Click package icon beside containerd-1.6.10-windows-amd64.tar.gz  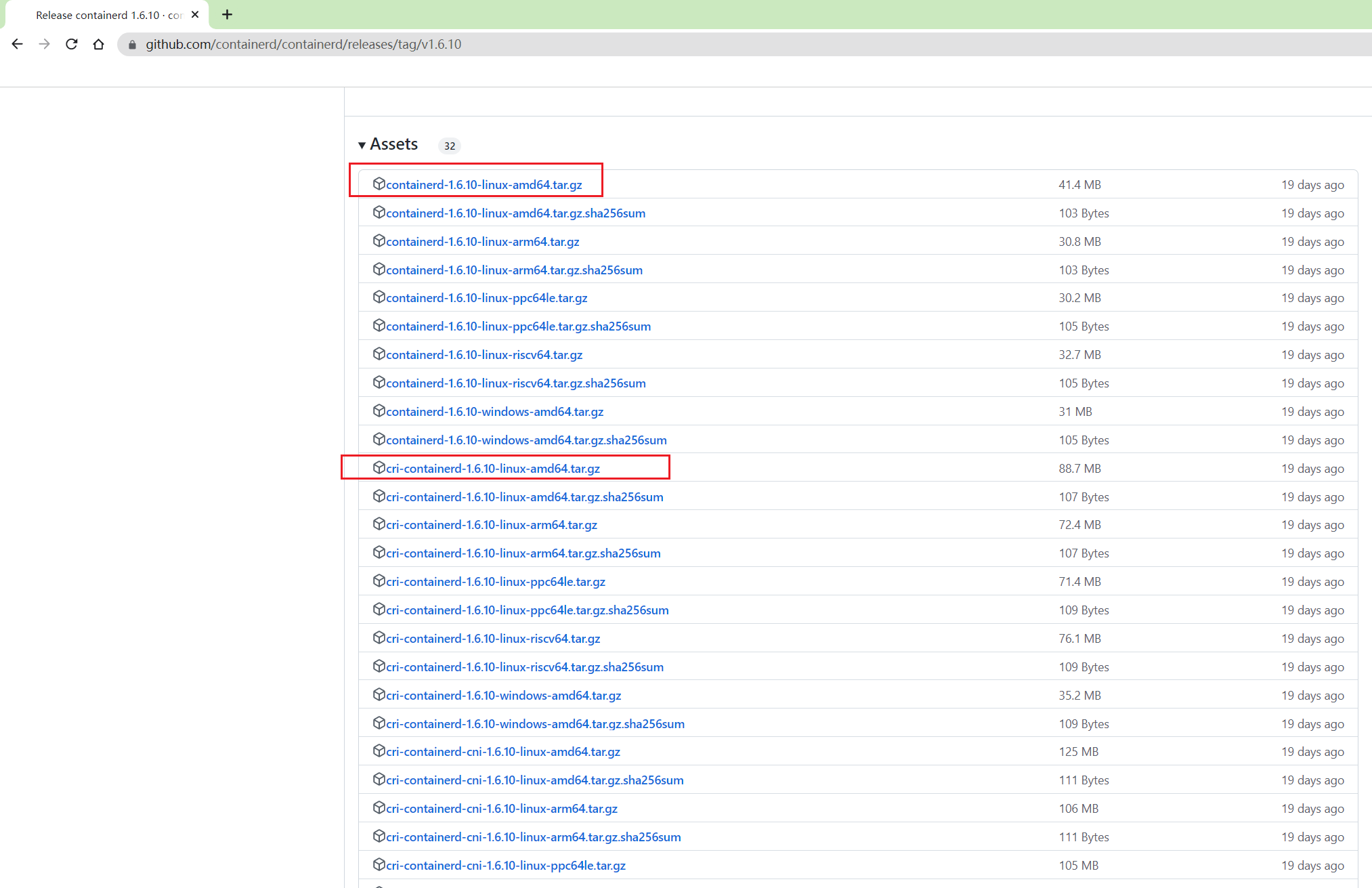click(x=379, y=410)
